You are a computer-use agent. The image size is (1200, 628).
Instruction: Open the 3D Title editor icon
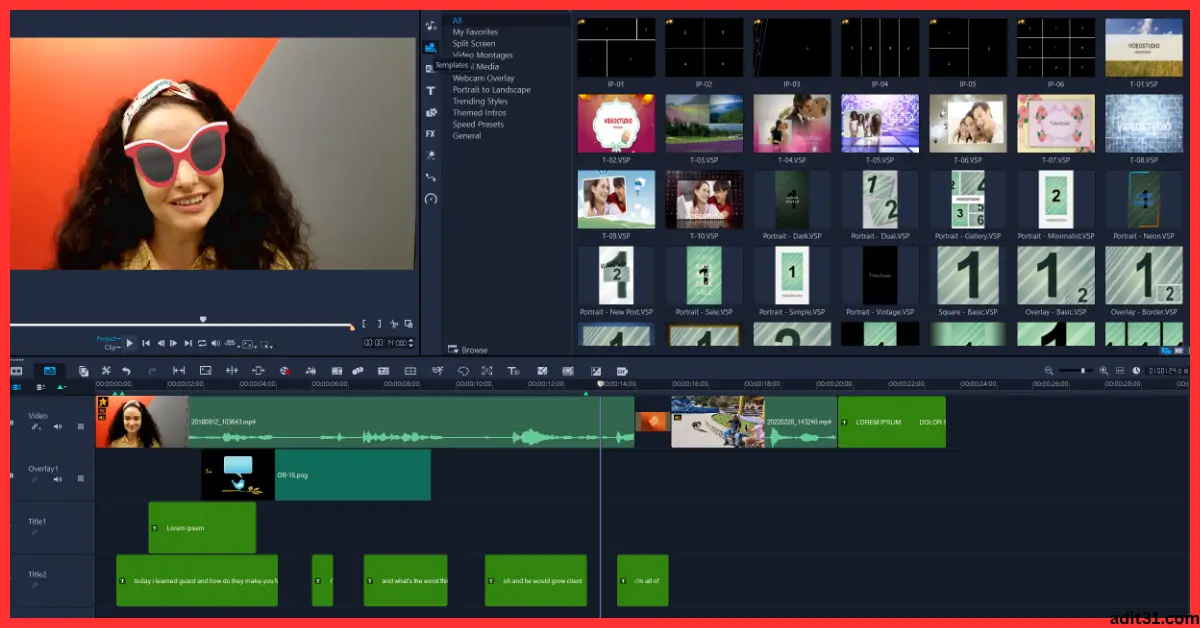(513, 371)
